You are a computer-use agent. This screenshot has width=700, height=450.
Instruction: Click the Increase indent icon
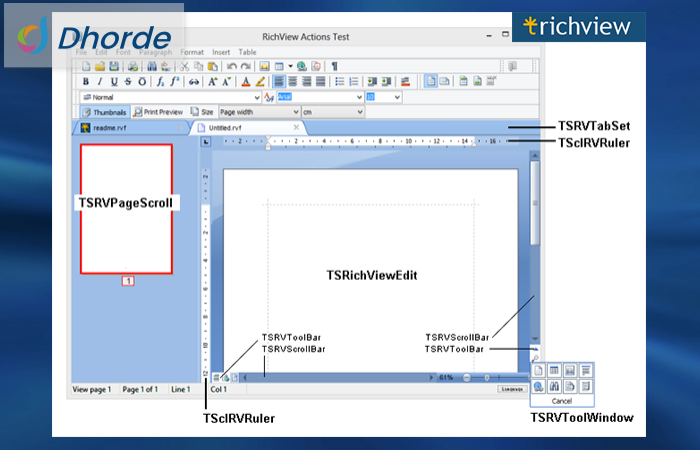(386, 82)
